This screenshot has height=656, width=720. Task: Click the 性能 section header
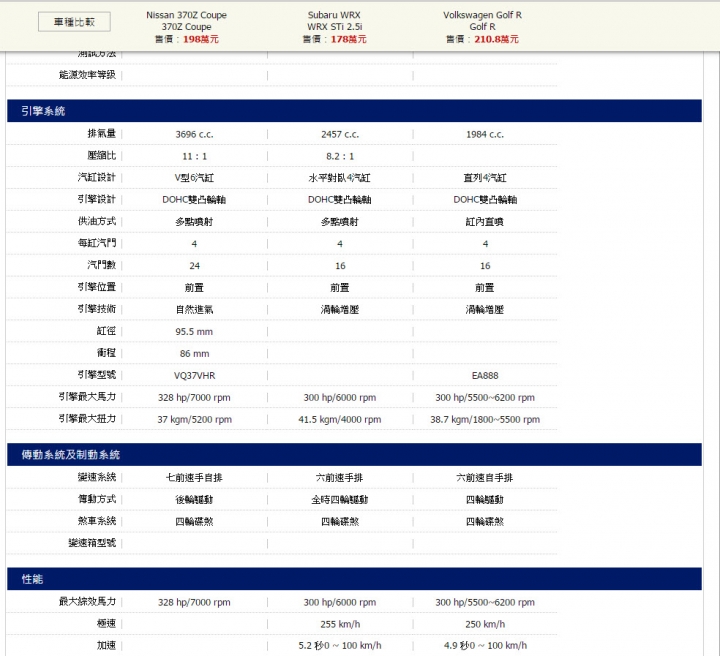354,579
